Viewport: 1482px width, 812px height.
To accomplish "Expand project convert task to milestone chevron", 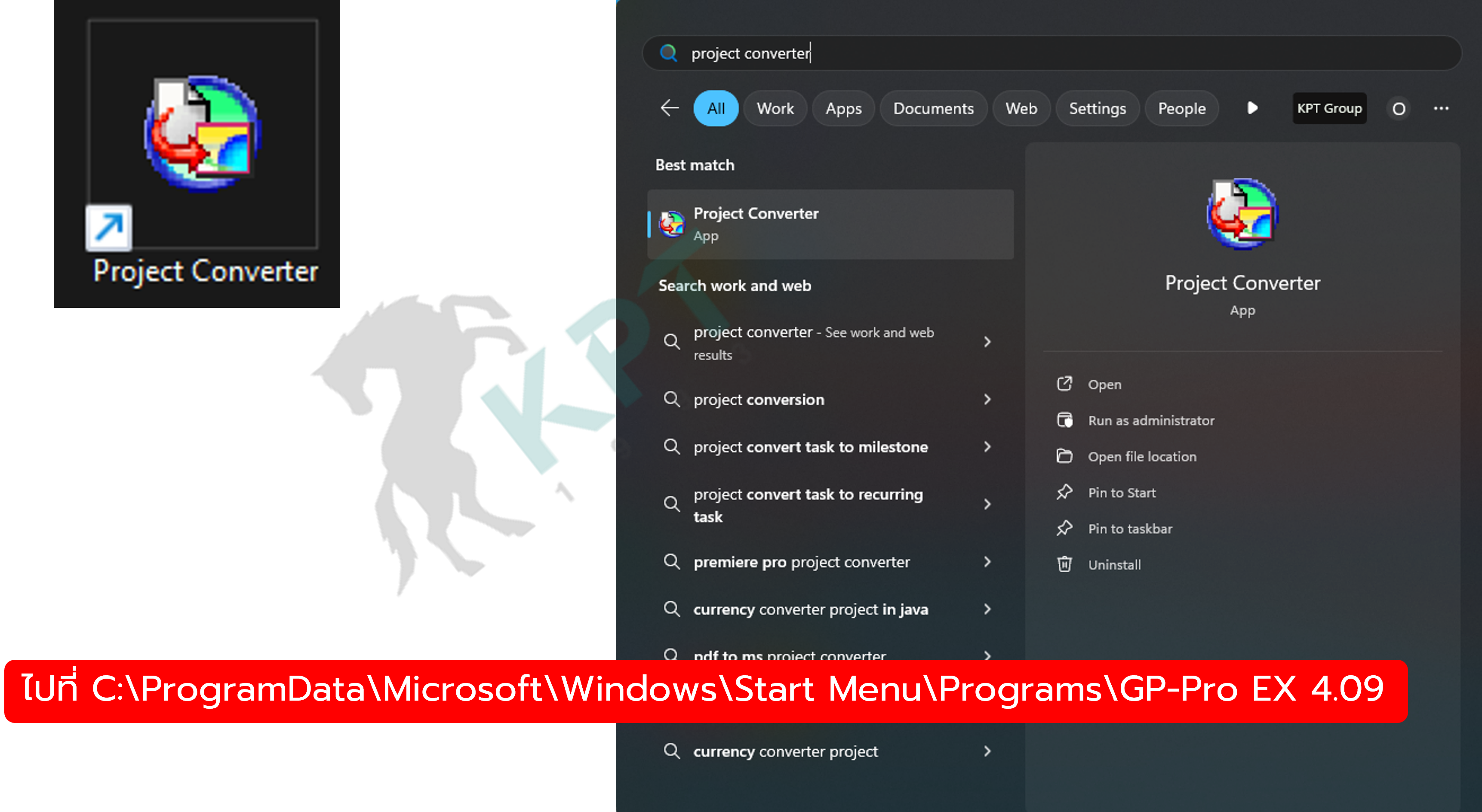I will [x=987, y=446].
